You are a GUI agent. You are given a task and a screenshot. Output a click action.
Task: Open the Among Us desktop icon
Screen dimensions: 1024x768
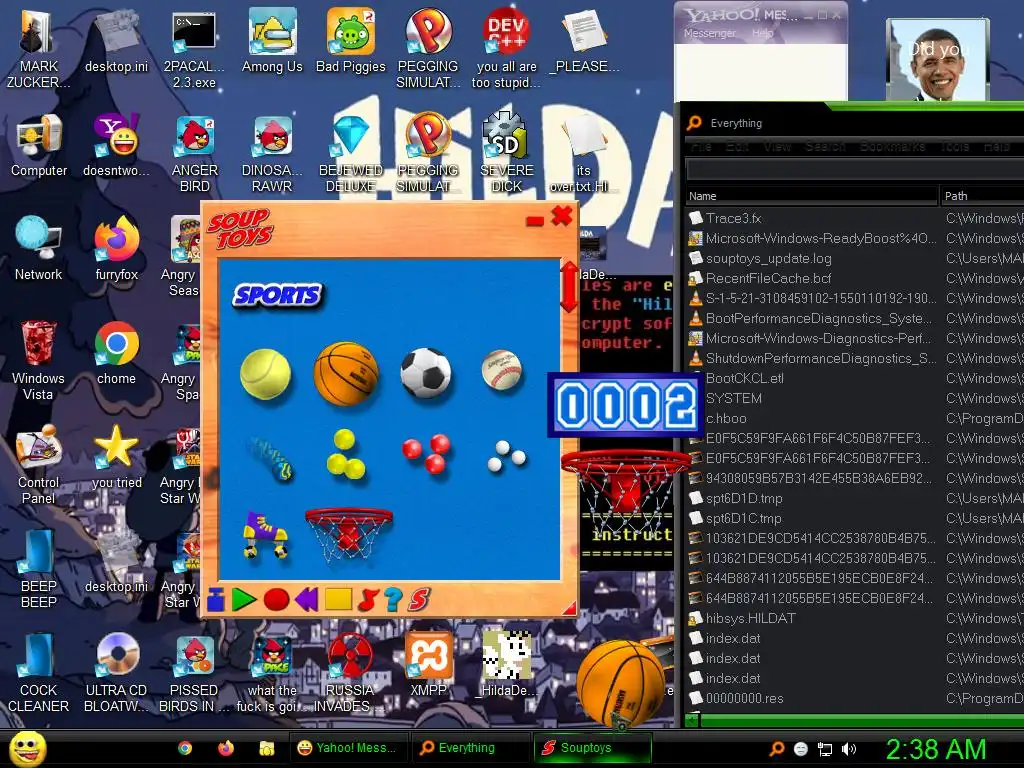point(272,40)
